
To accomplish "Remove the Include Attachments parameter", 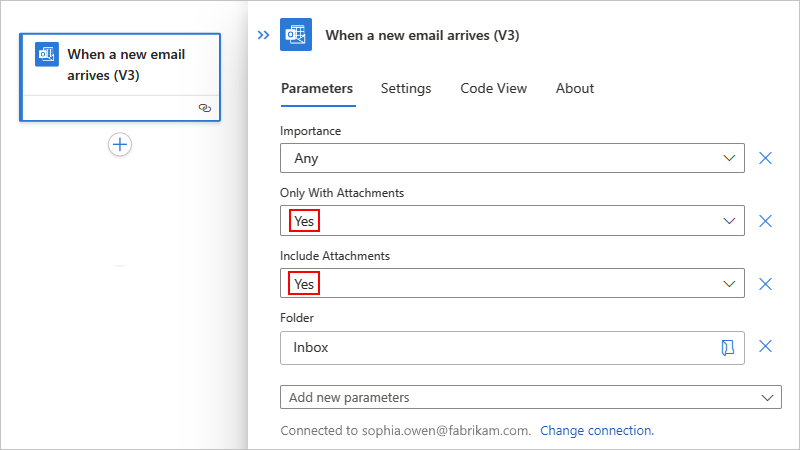I will pyautogui.click(x=765, y=284).
